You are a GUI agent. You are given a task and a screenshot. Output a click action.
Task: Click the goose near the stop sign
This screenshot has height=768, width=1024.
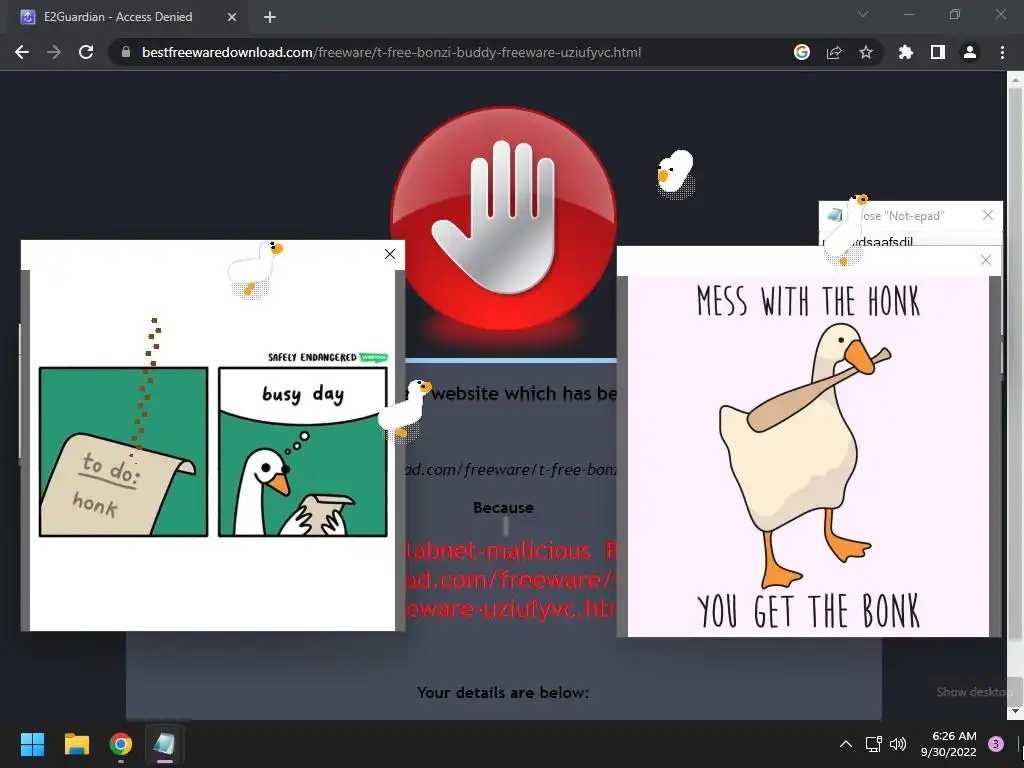[x=675, y=173]
